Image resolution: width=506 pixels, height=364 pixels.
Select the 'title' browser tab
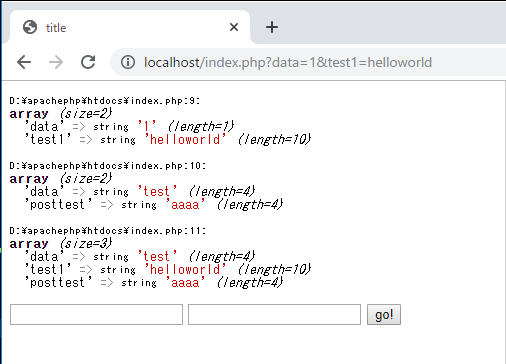(130, 27)
